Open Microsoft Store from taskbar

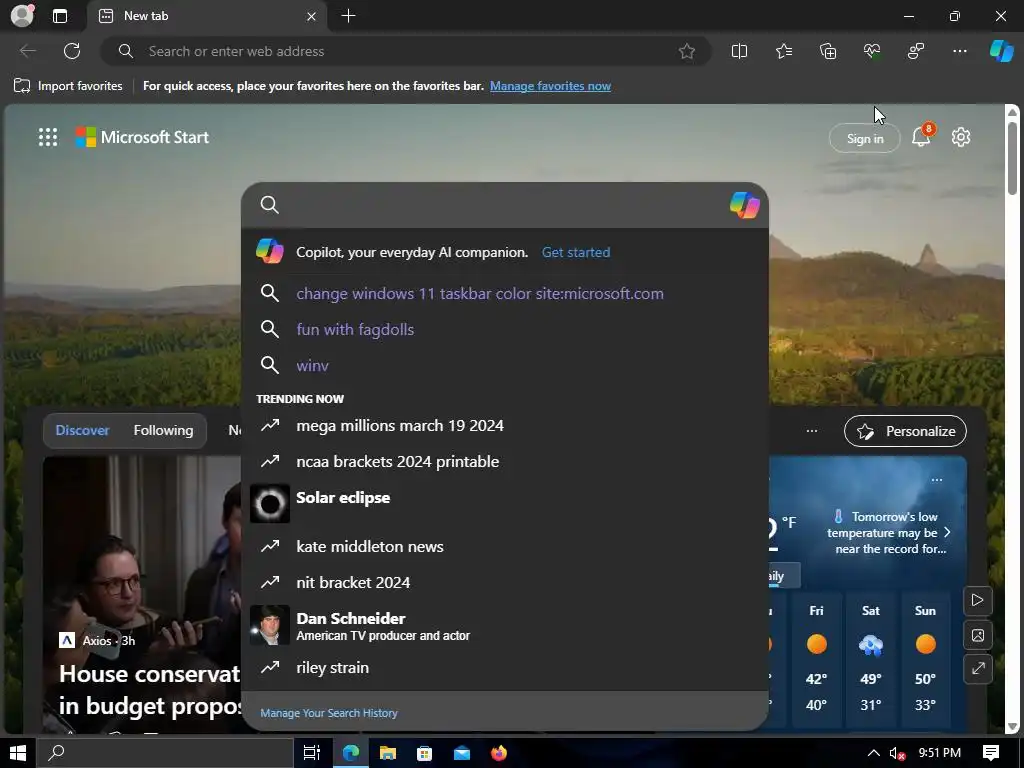(424, 753)
